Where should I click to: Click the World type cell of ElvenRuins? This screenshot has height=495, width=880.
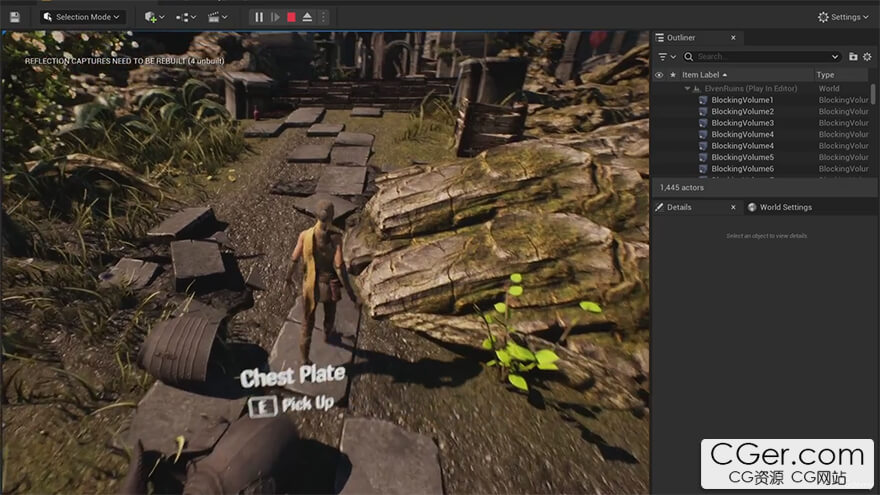pos(829,89)
